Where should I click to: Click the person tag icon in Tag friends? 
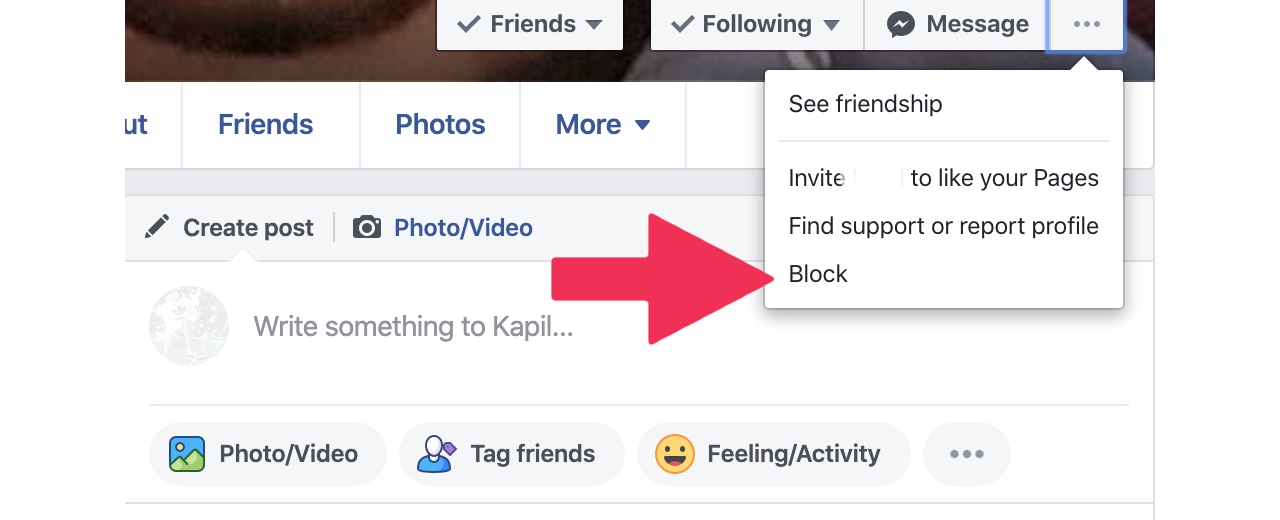coord(436,454)
